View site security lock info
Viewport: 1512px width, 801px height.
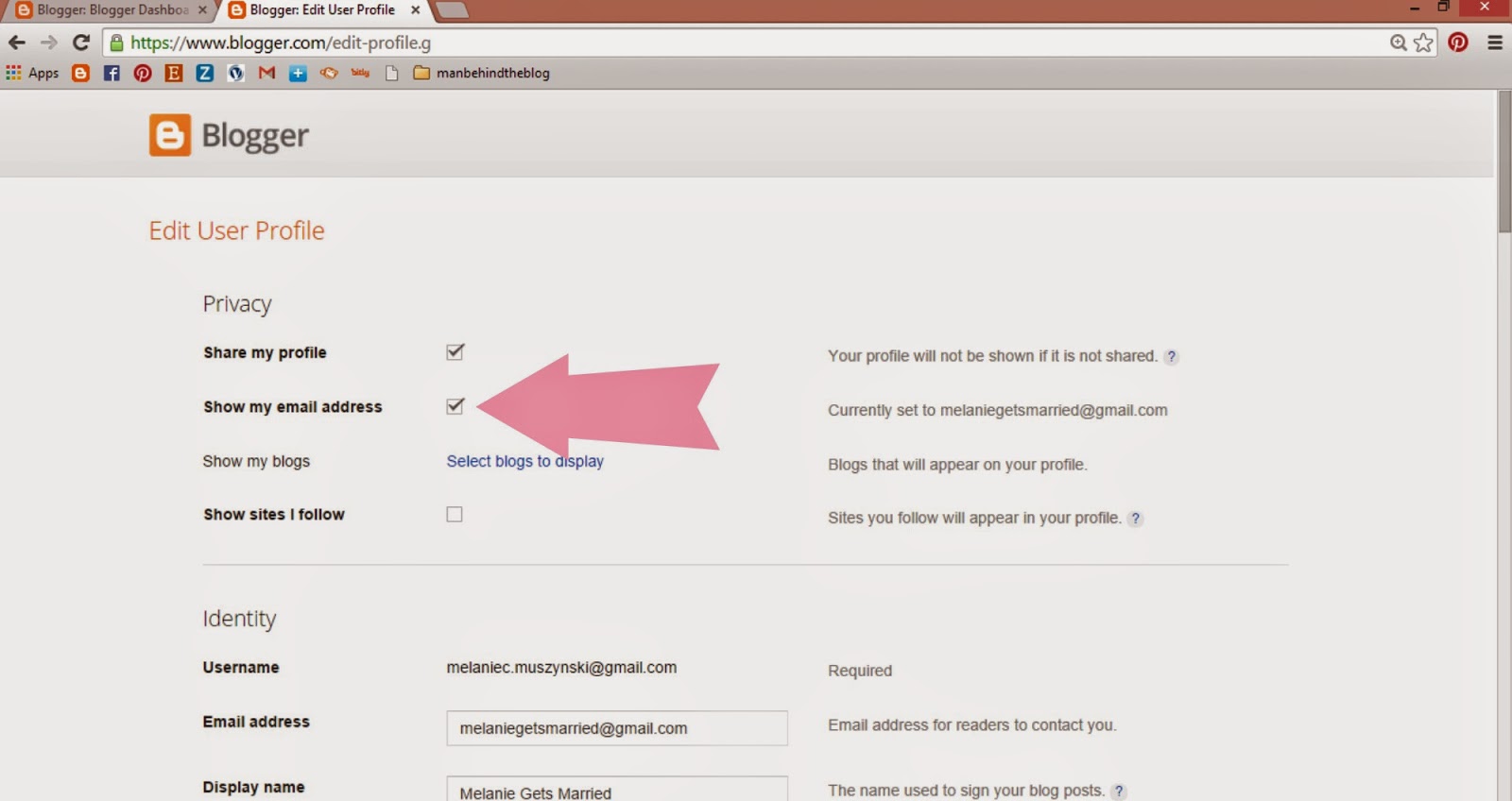pos(116,43)
